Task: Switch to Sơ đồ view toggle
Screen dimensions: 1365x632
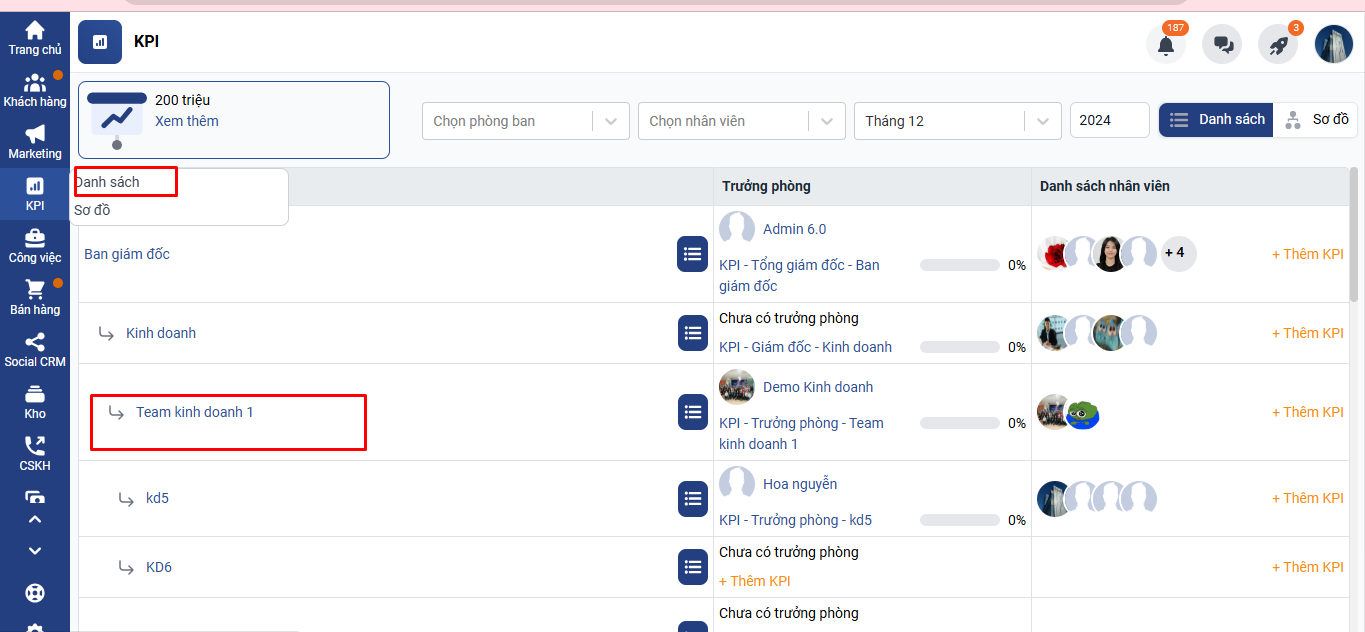Action: (x=1316, y=120)
